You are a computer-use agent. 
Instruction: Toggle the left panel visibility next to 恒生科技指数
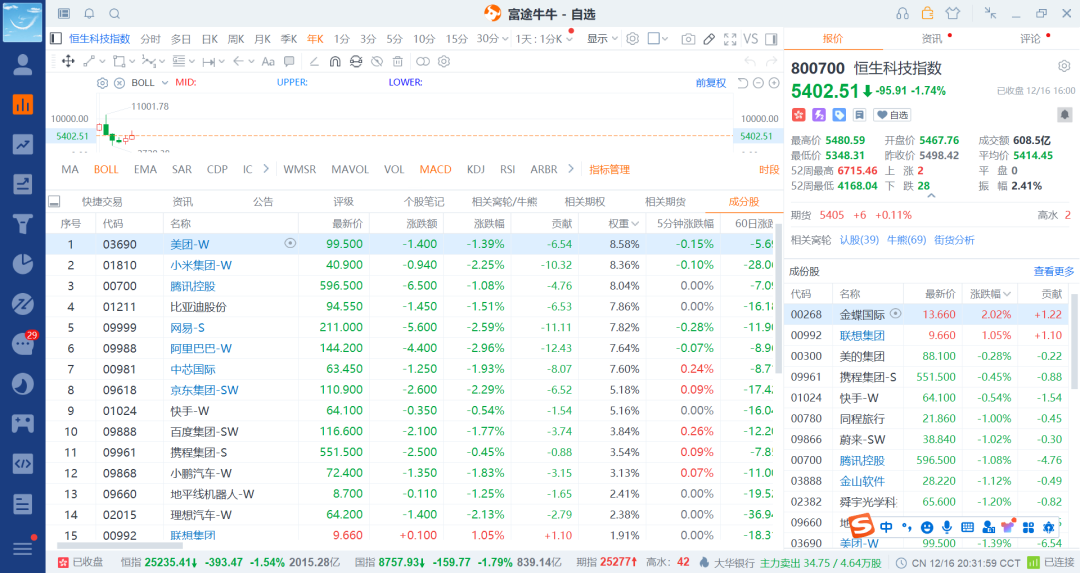[55, 39]
